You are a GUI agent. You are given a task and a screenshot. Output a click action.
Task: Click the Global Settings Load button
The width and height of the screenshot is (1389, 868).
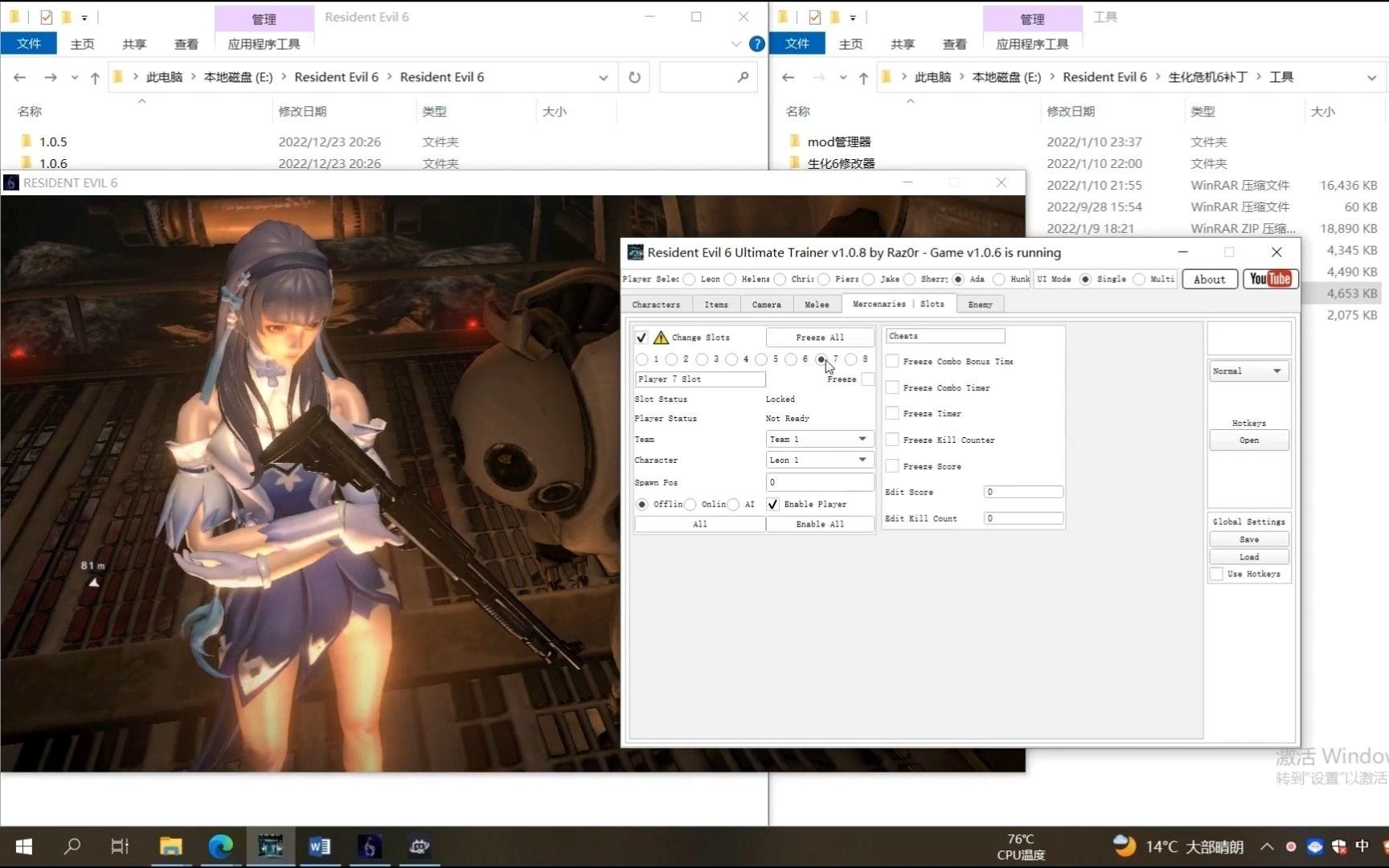tap(1249, 557)
